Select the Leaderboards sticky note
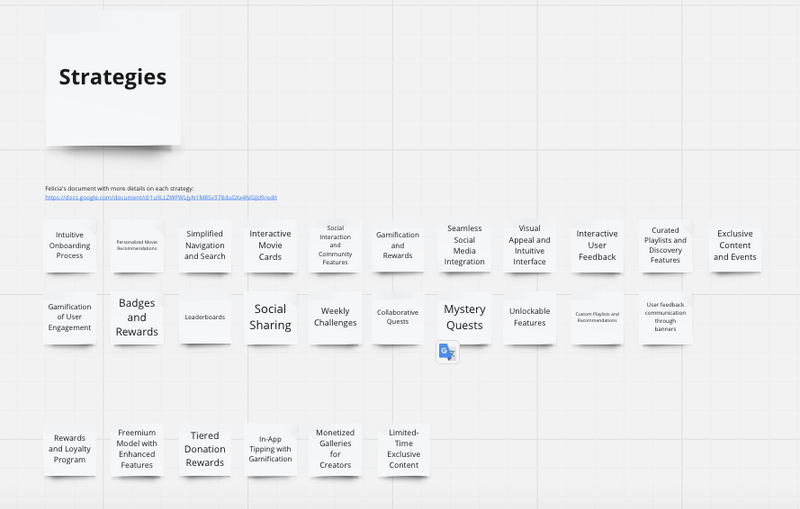Viewport: 800px width, 509px height. point(205,318)
